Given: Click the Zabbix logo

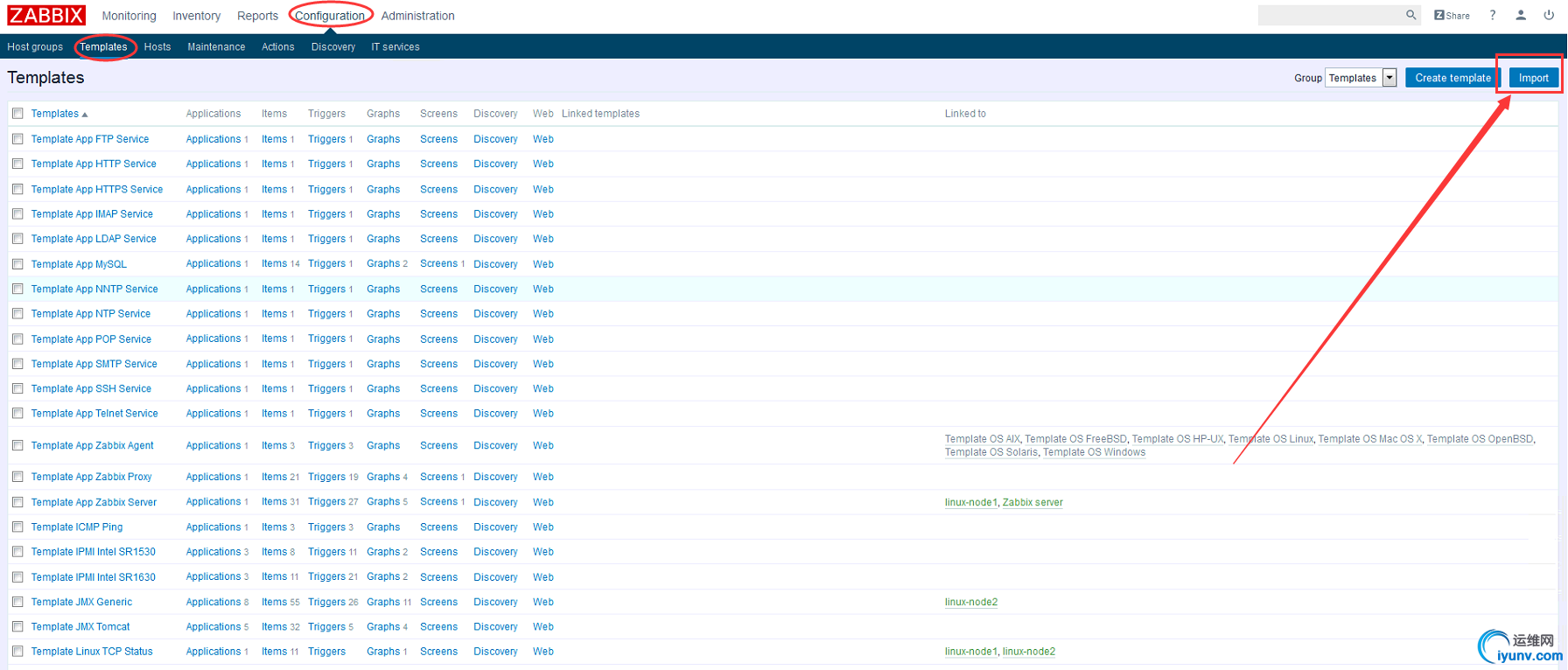Looking at the screenshot, I should [x=46, y=15].
